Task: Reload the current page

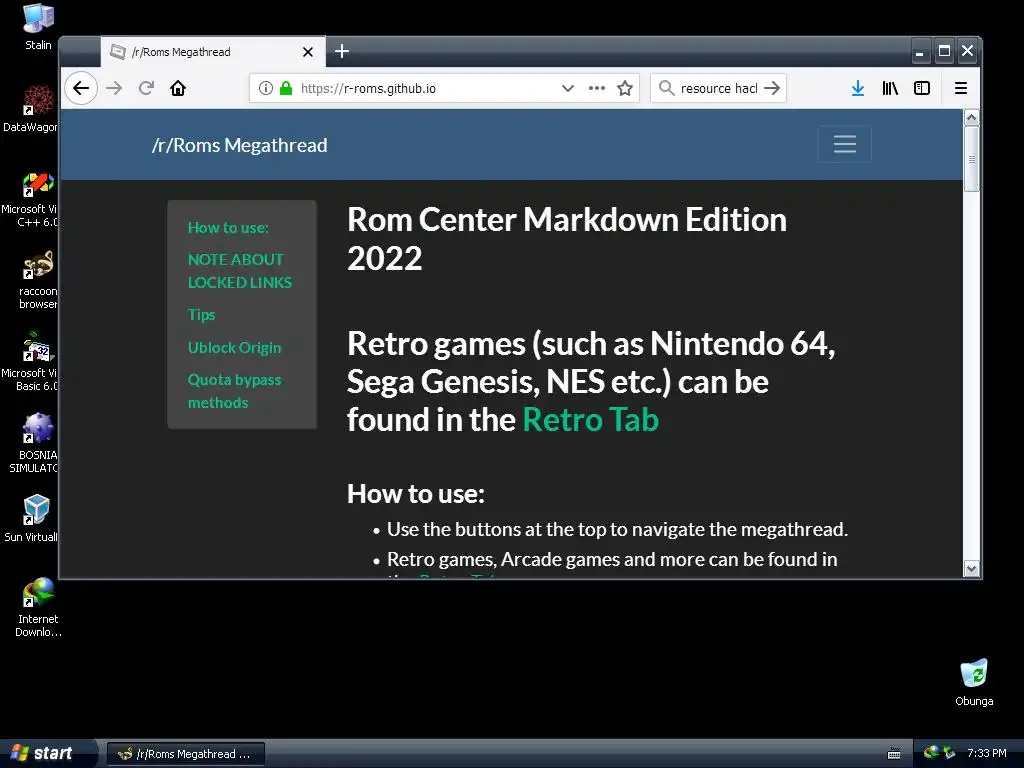Action: click(x=146, y=88)
